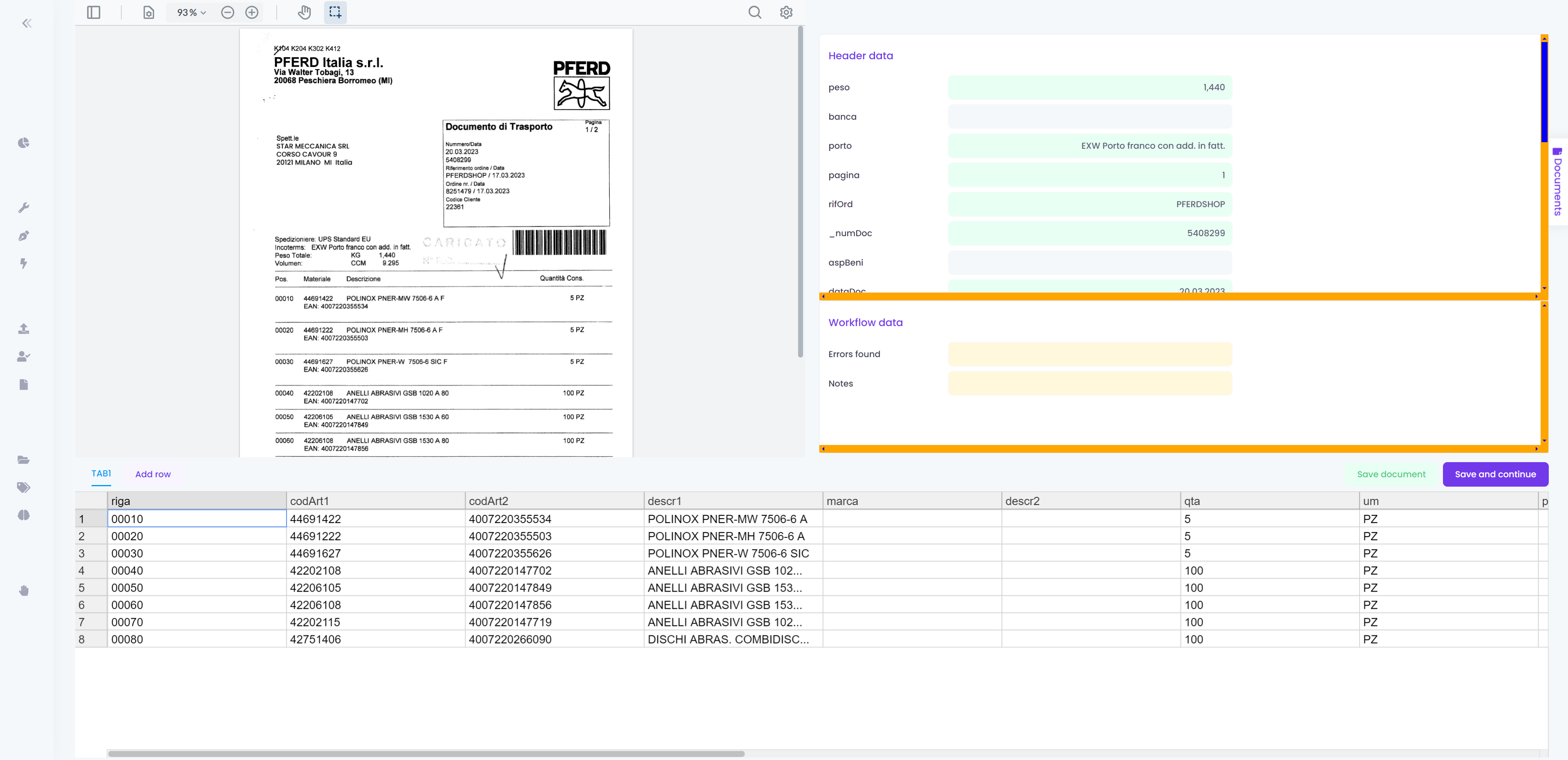Click the table's horizontal scrollbar
This screenshot has height=760, width=1568.
pos(426,753)
